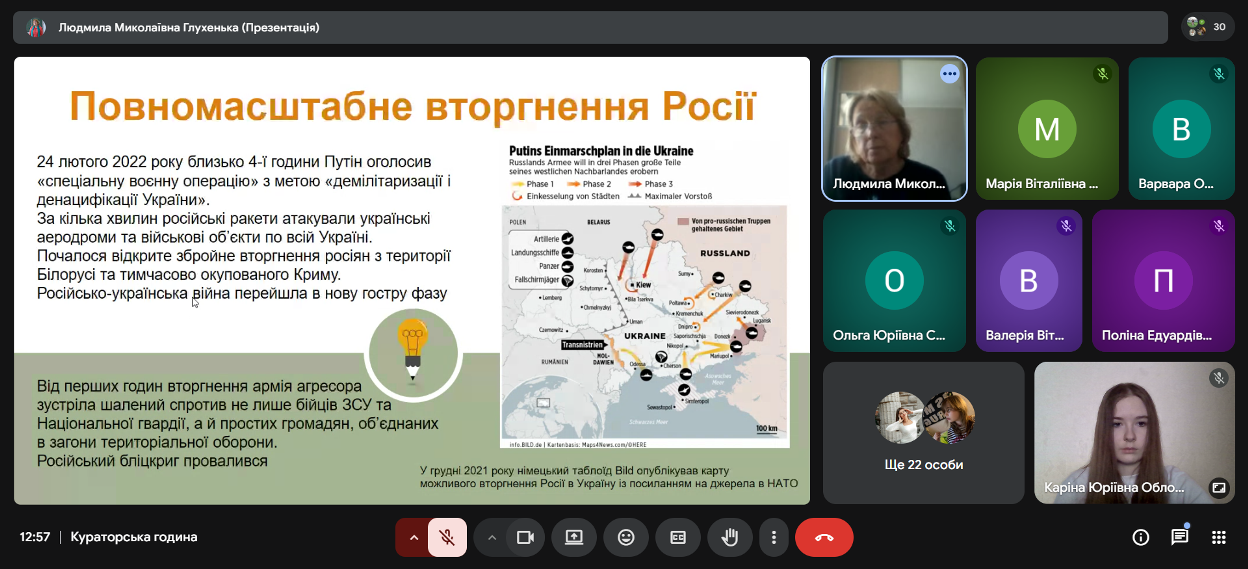Image resolution: width=1248 pixels, height=569 pixels.
Task: Click meeting name 'Кураторська година'
Action: click(134, 537)
